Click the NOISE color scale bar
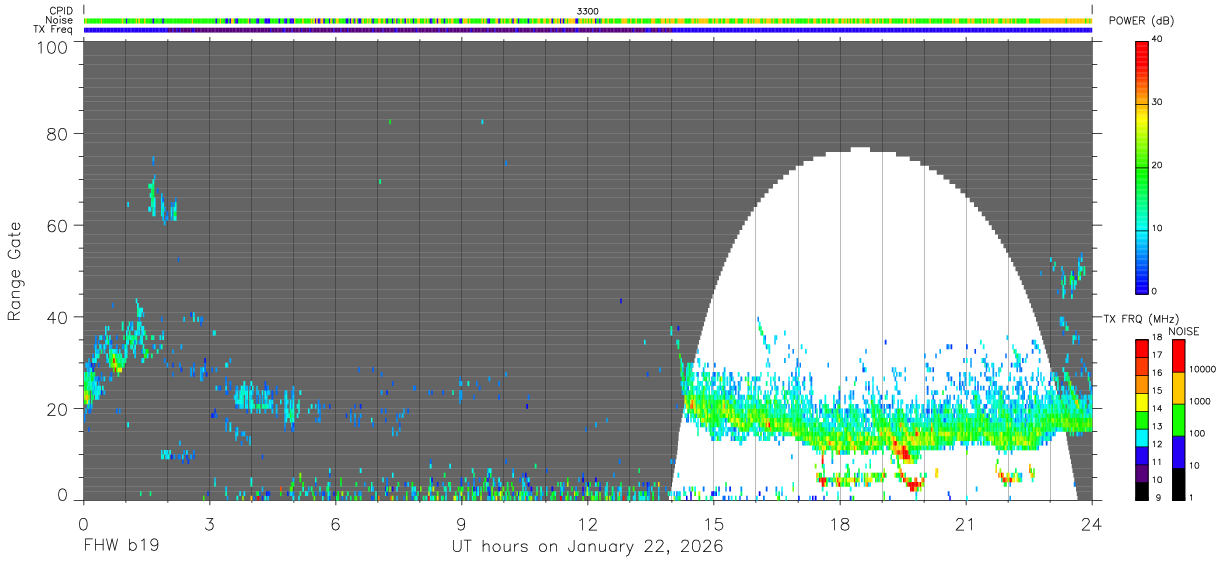Viewport: 1228px width, 567px height. pyautogui.click(x=1178, y=419)
